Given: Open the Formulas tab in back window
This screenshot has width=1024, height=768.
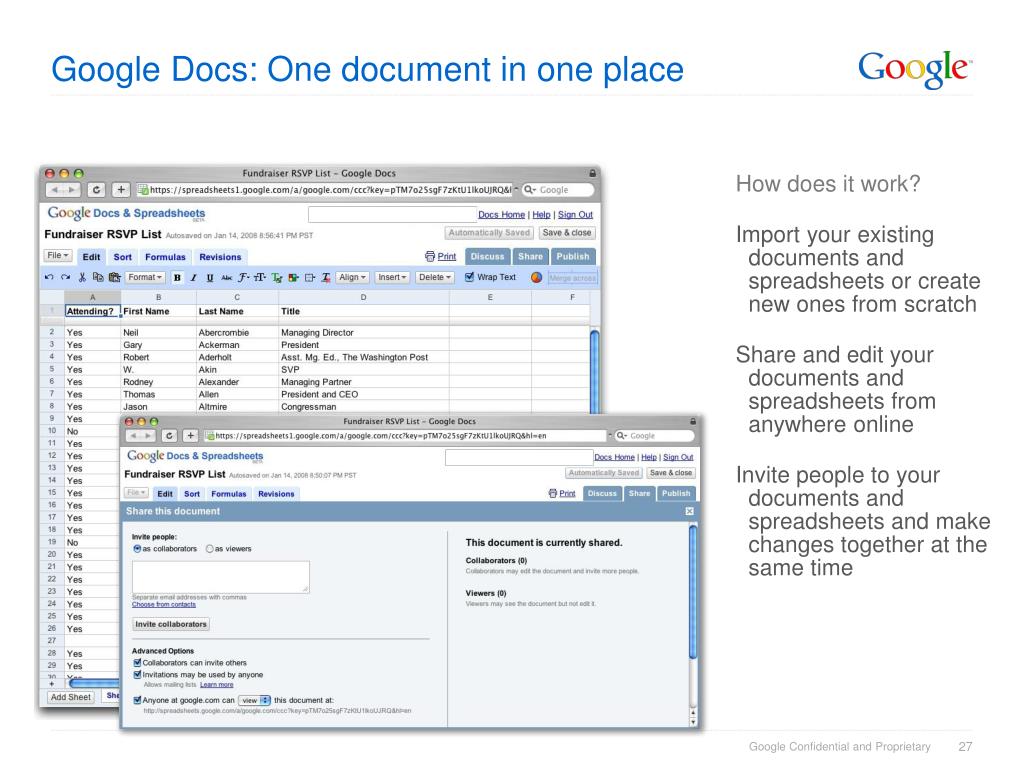Looking at the screenshot, I should (165, 257).
